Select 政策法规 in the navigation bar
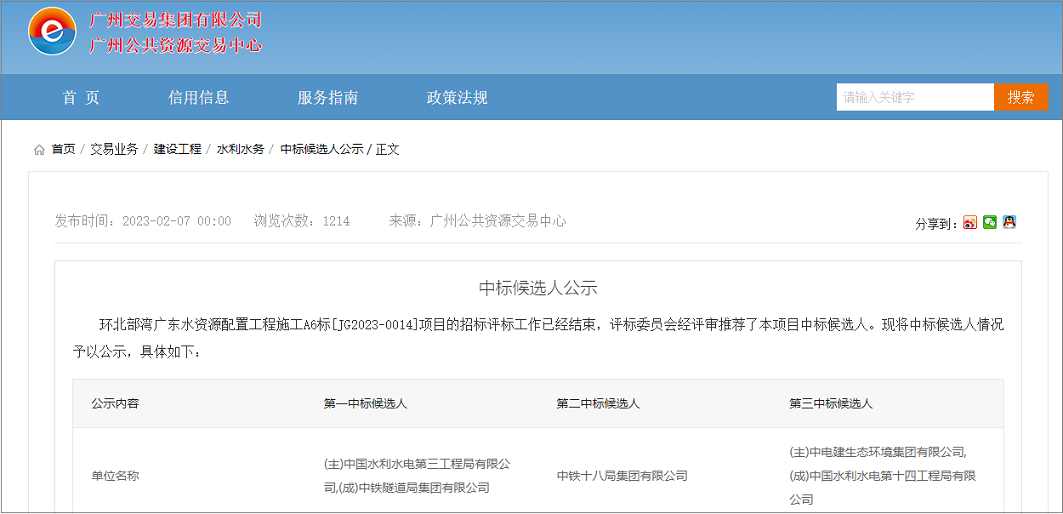 (x=457, y=97)
